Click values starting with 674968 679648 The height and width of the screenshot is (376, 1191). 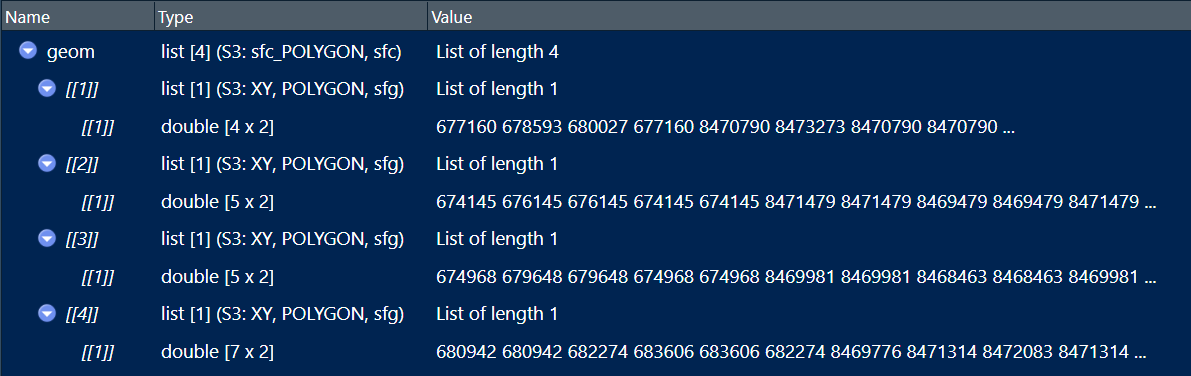tap(797, 276)
